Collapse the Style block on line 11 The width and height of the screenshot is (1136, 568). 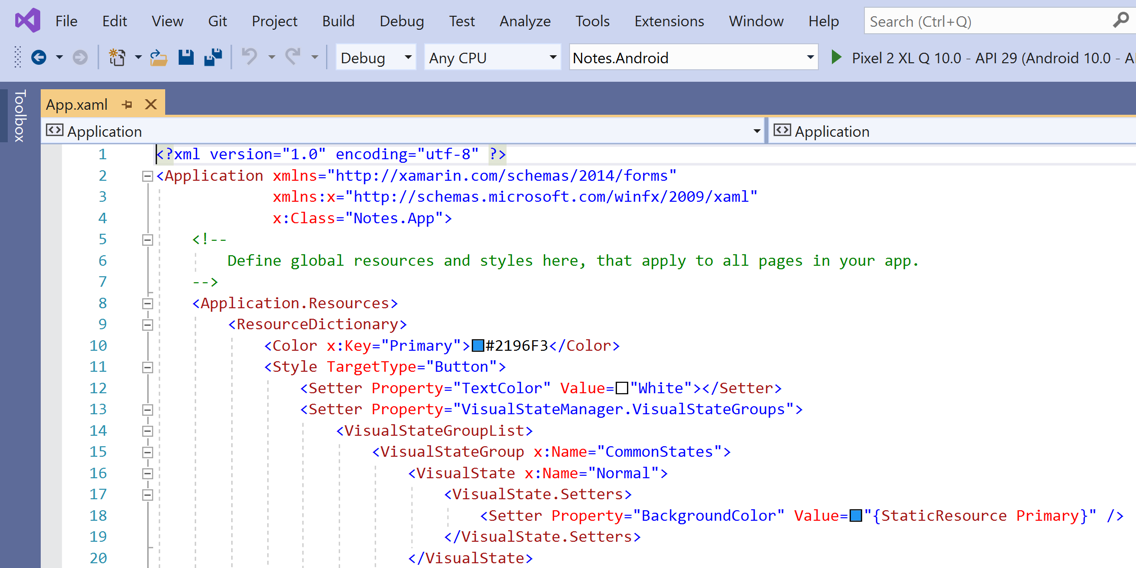tap(147, 367)
